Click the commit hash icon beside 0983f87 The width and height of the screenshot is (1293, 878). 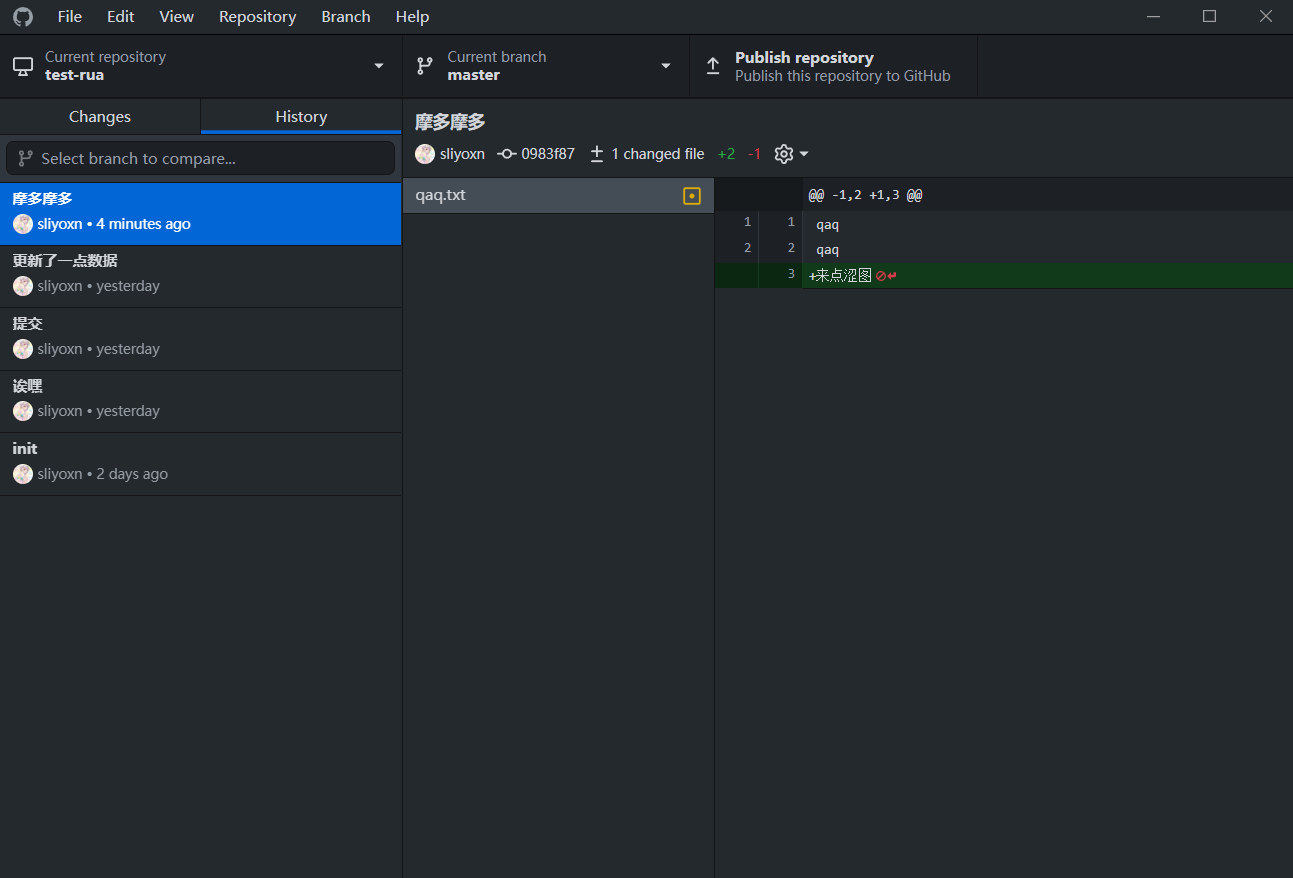[x=507, y=154]
